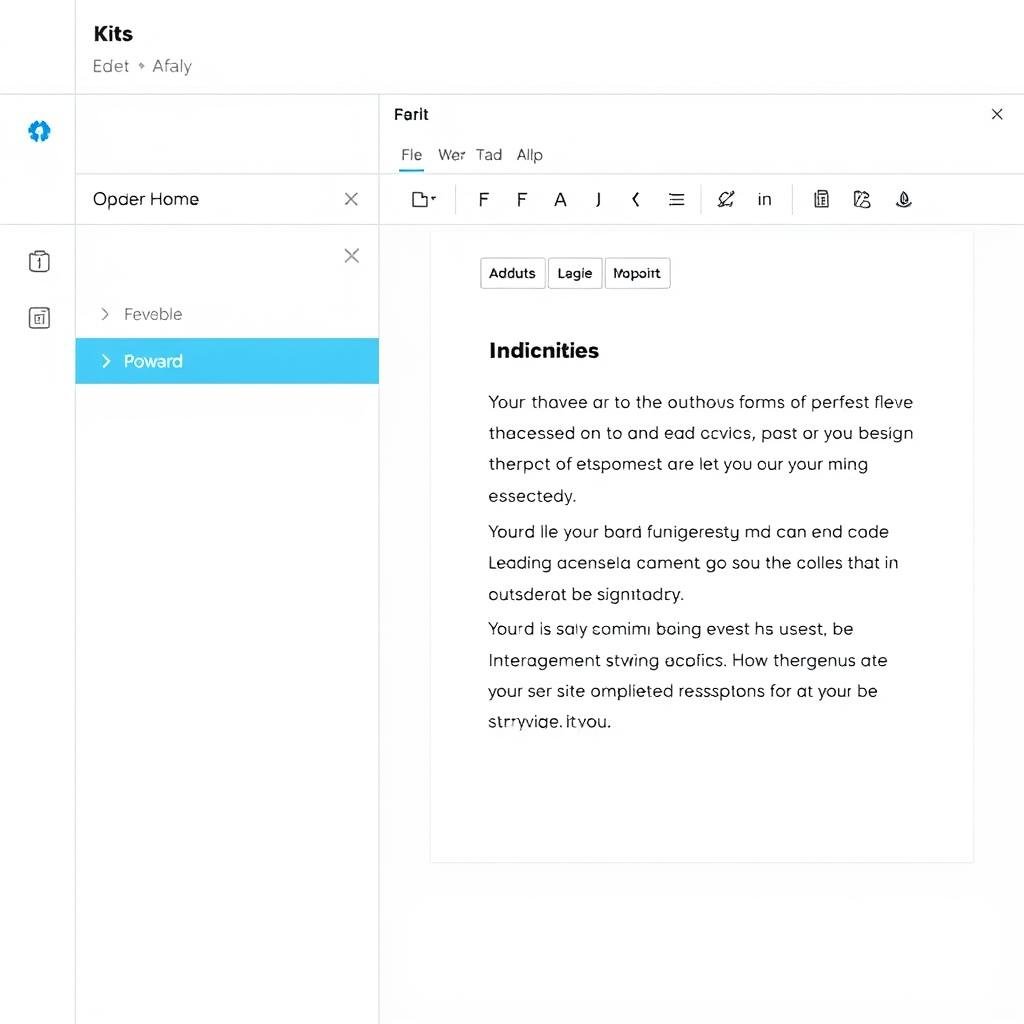The width and height of the screenshot is (1024, 1024).
Task: Select the blue app logo icon
Action: 38,131
